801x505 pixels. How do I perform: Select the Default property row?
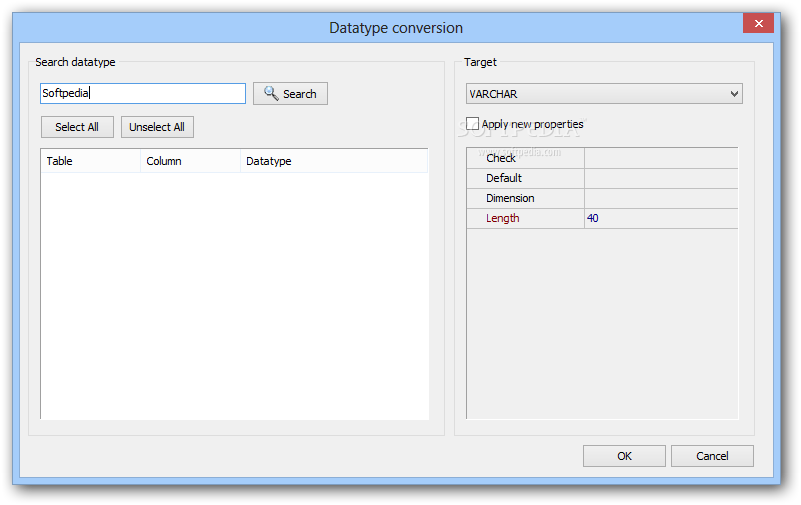point(602,178)
